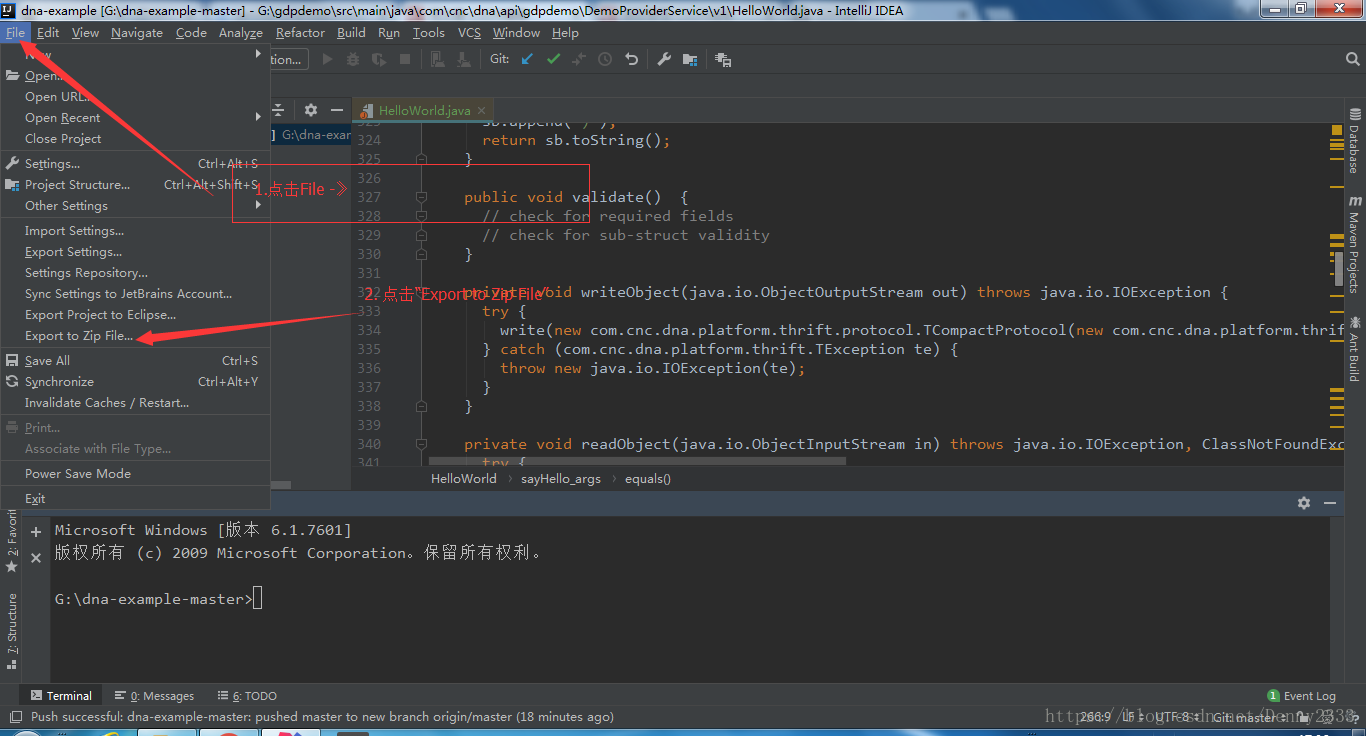Image resolution: width=1366 pixels, height=736 pixels.
Task: Collapse readObject method fold marker
Action: pos(421,444)
